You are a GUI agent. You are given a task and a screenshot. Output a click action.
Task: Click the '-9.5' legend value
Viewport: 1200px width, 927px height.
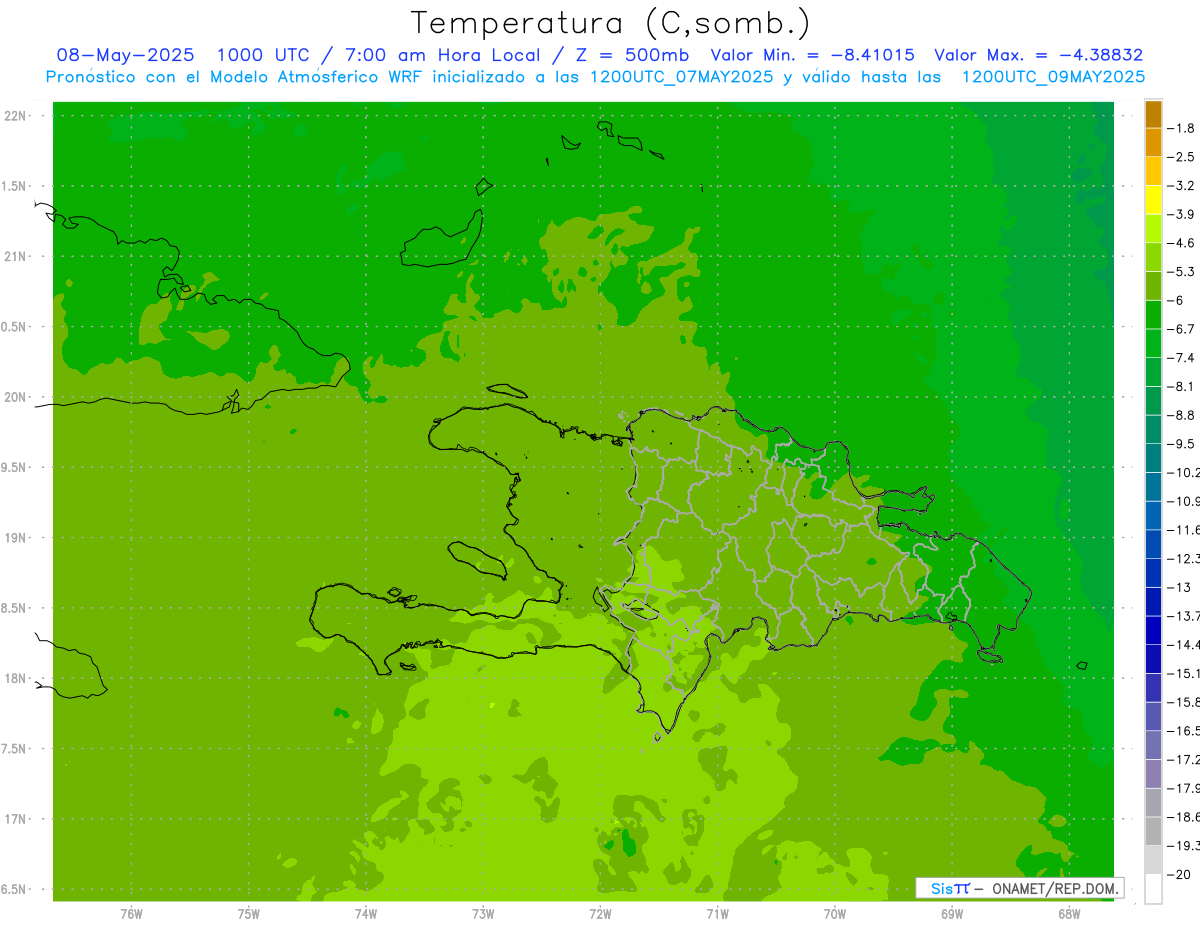click(1183, 444)
